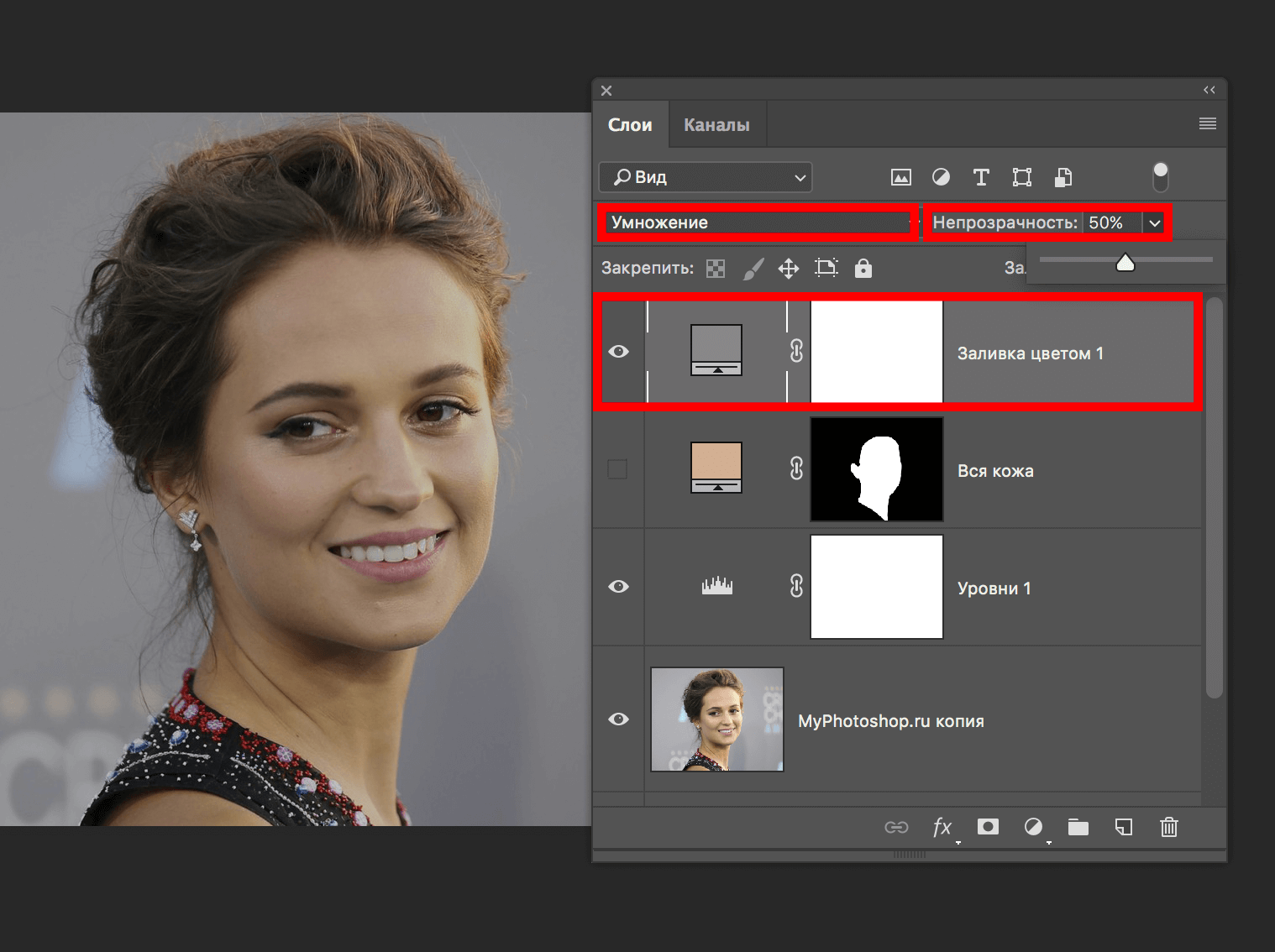1275x952 pixels.
Task: Click the opacity slider handle
Action: (x=1125, y=264)
